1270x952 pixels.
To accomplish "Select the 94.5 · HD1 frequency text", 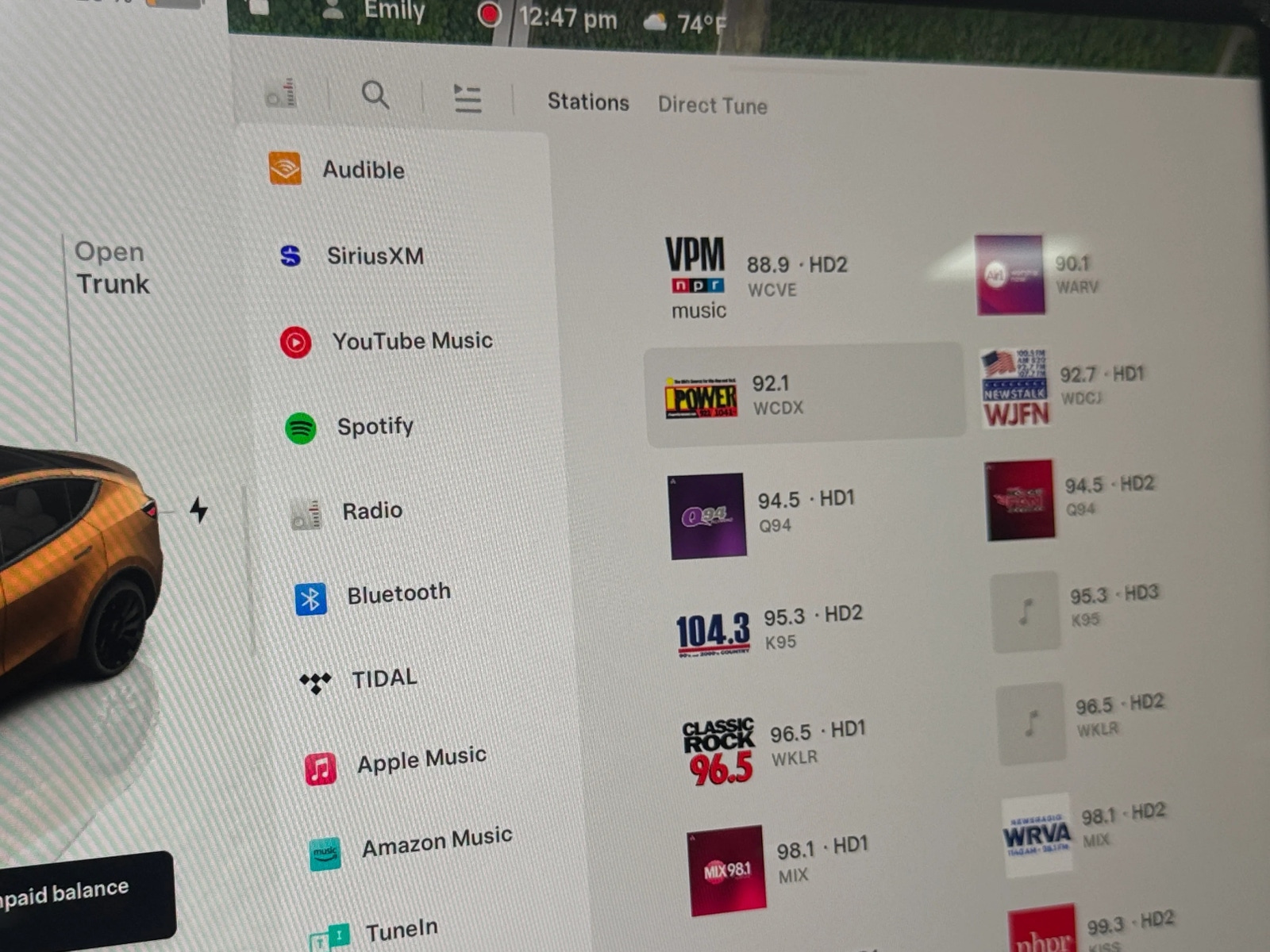I will tap(806, 500).
